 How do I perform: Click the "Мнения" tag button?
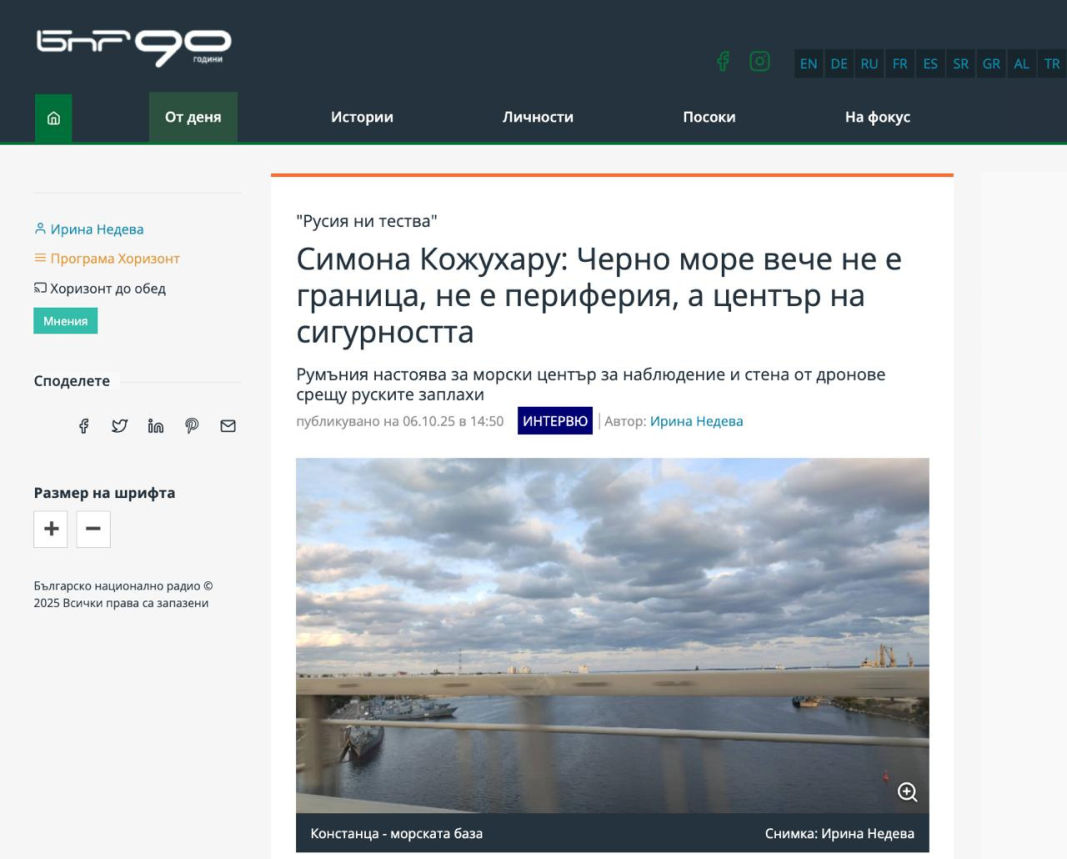click(65, 321)
